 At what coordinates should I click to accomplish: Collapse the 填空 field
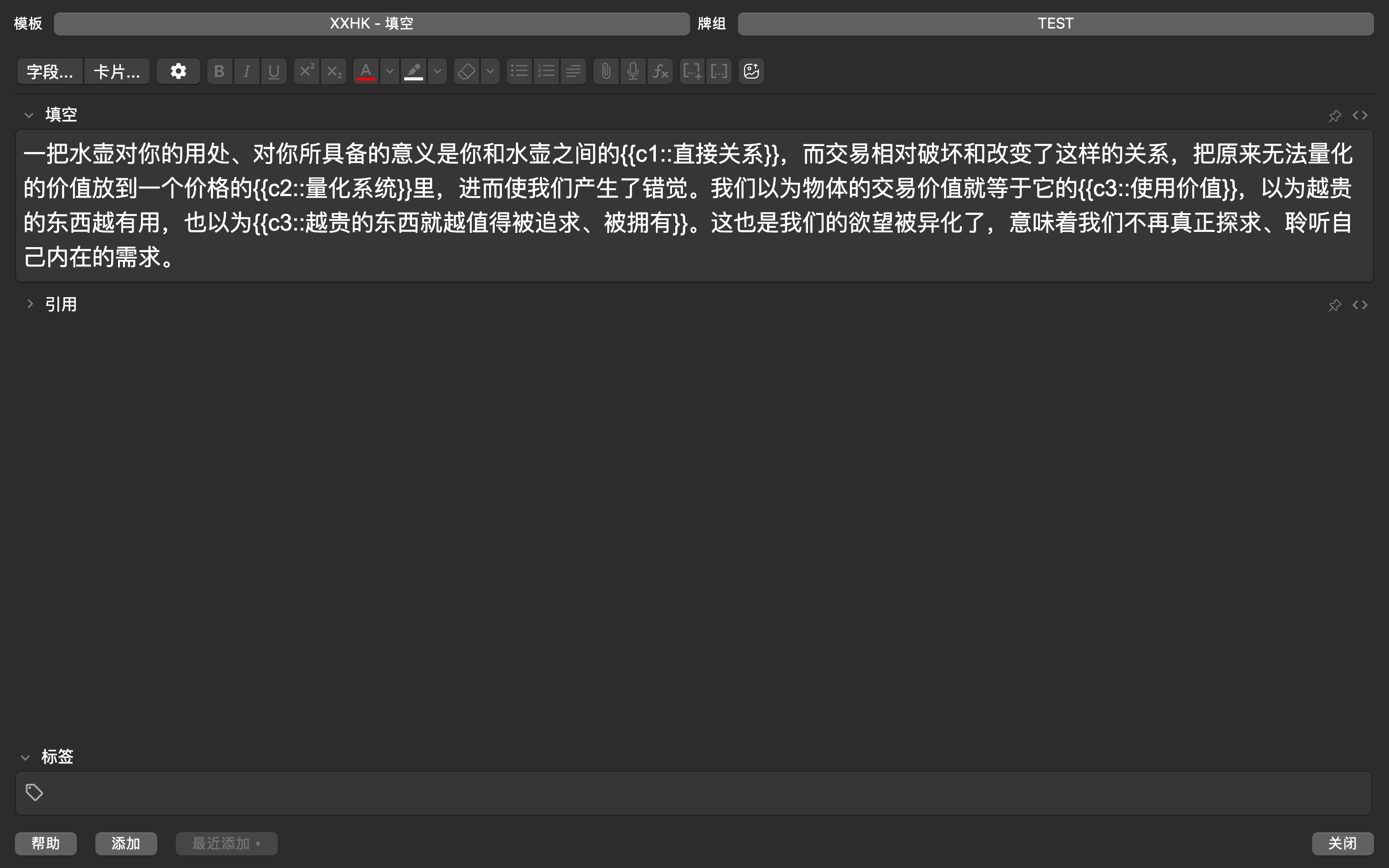tap(28, 115)
